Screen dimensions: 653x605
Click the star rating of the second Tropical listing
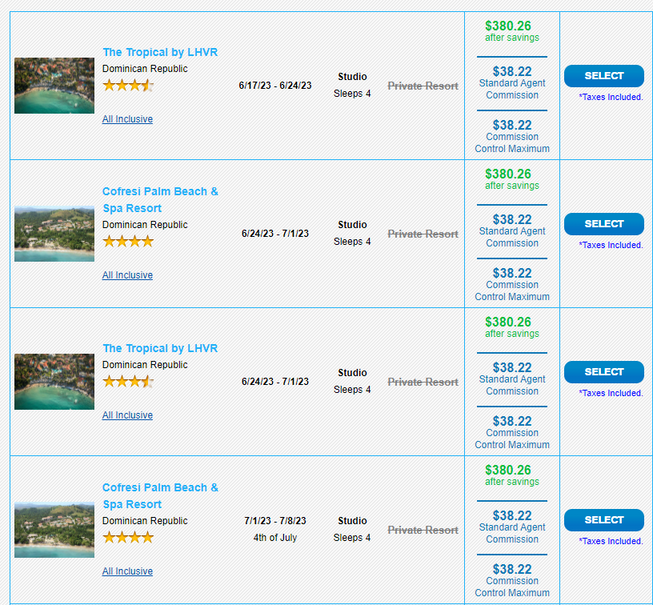[x=128, y=382]
